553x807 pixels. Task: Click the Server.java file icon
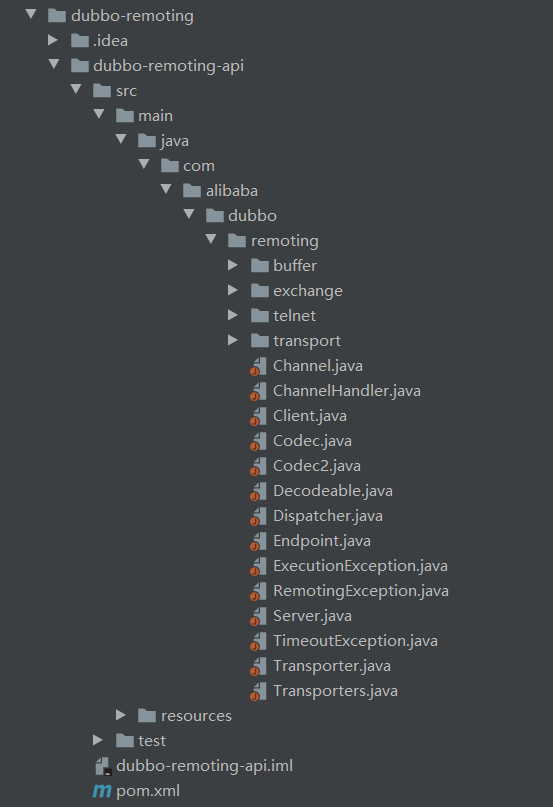coord(258,617)
